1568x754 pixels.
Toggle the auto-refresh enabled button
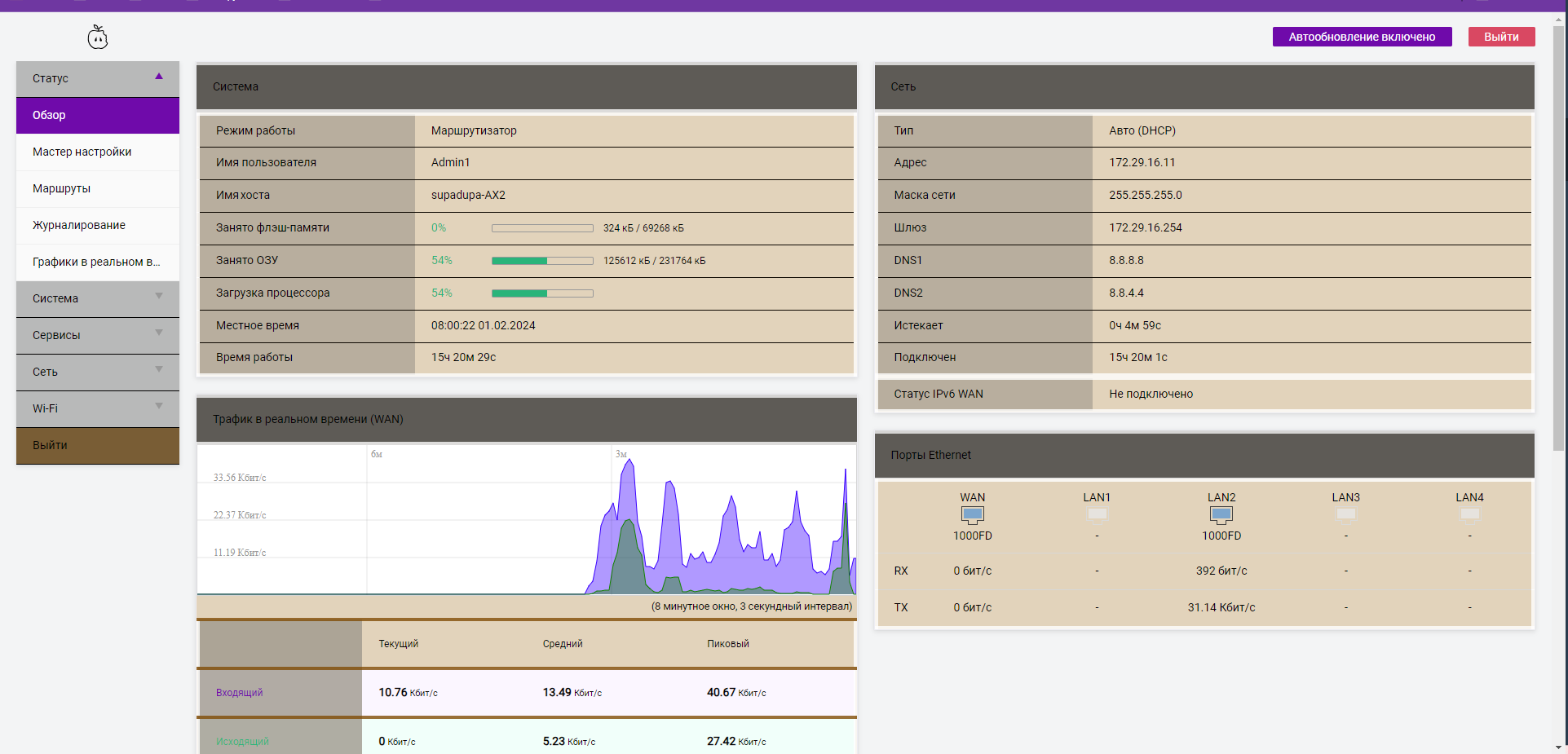1362,37
